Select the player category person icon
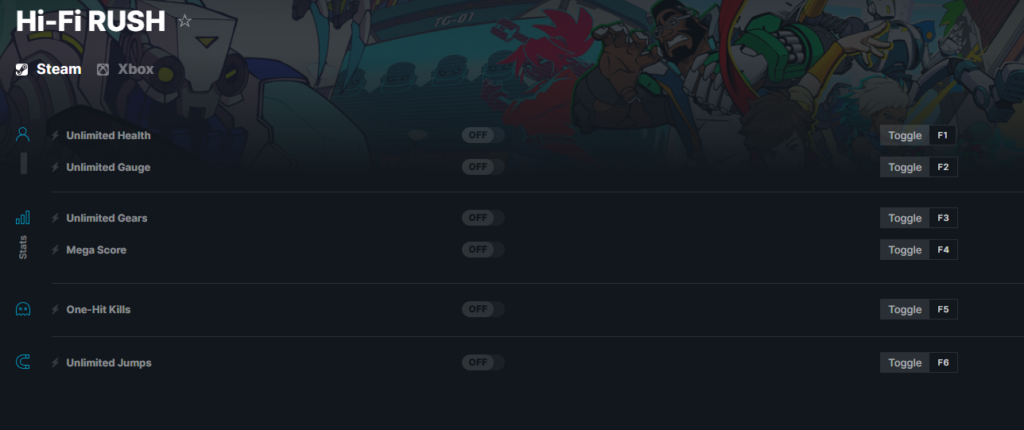The width and height of the screenshot is (1024, 430). point(23,135)
